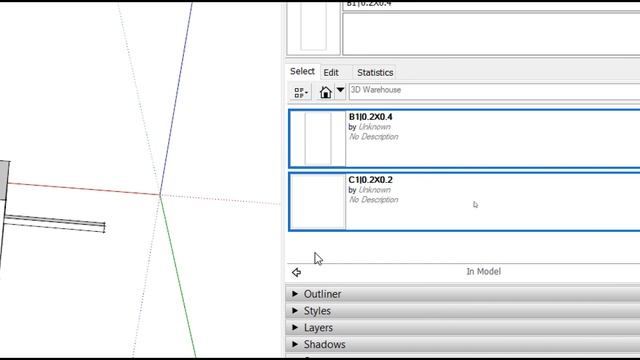Image resolution: width=640 pixels, height=360 pixels.
Task: Open the view options icon in Components
Action: click(301, 93)
